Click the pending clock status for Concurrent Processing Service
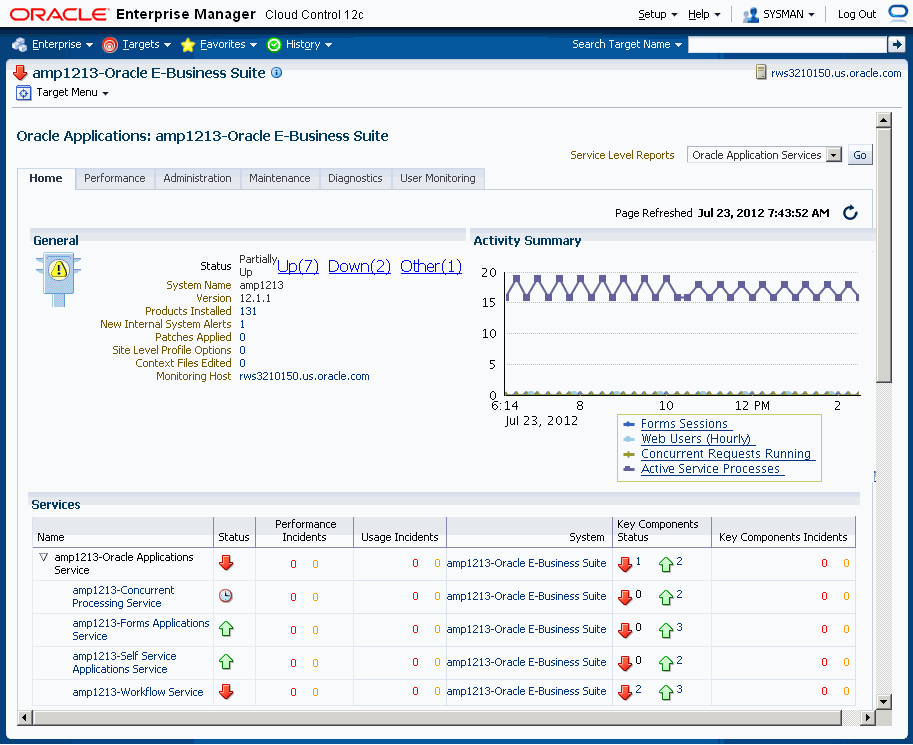This screenshot has width=913, height=745. 226,596
